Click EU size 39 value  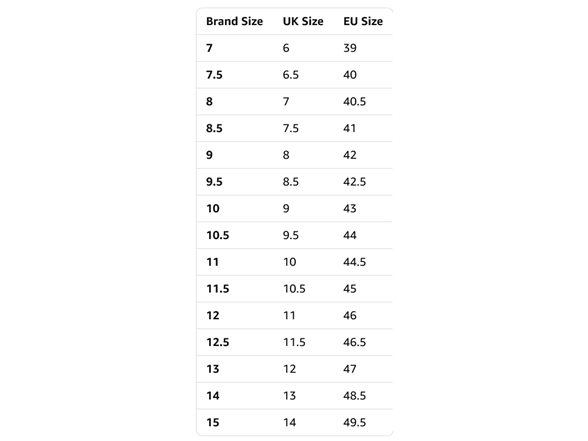point(350,48)
